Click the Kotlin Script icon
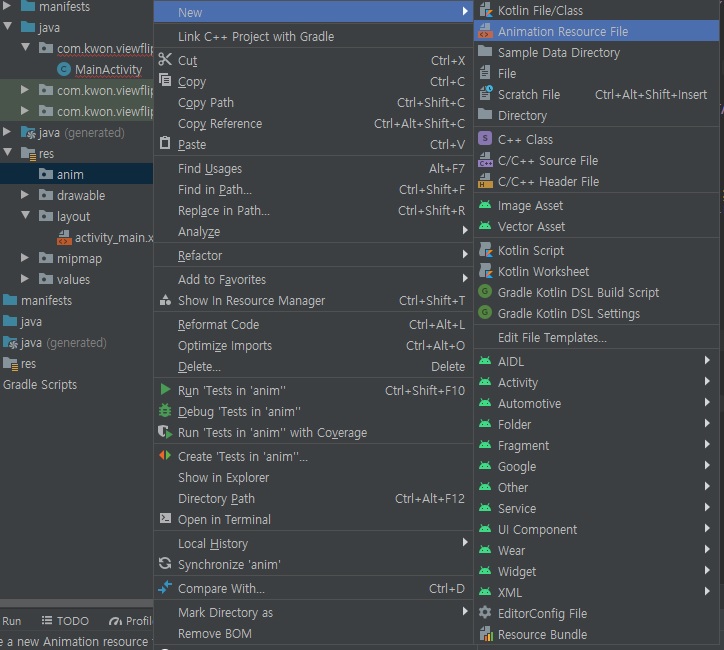 (x=485, y=250)
